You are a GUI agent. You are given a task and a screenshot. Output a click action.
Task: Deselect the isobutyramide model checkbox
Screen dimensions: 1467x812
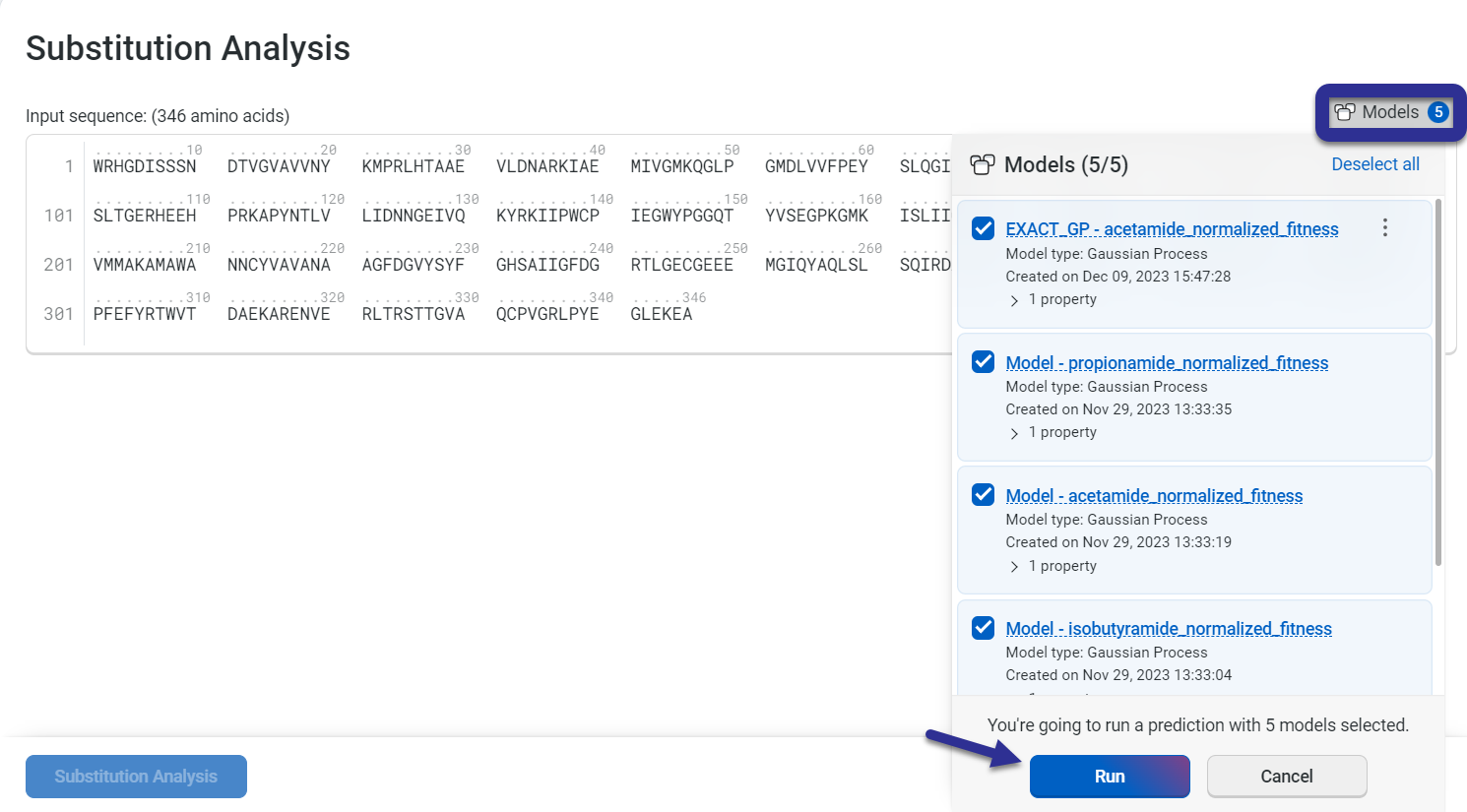983,628
